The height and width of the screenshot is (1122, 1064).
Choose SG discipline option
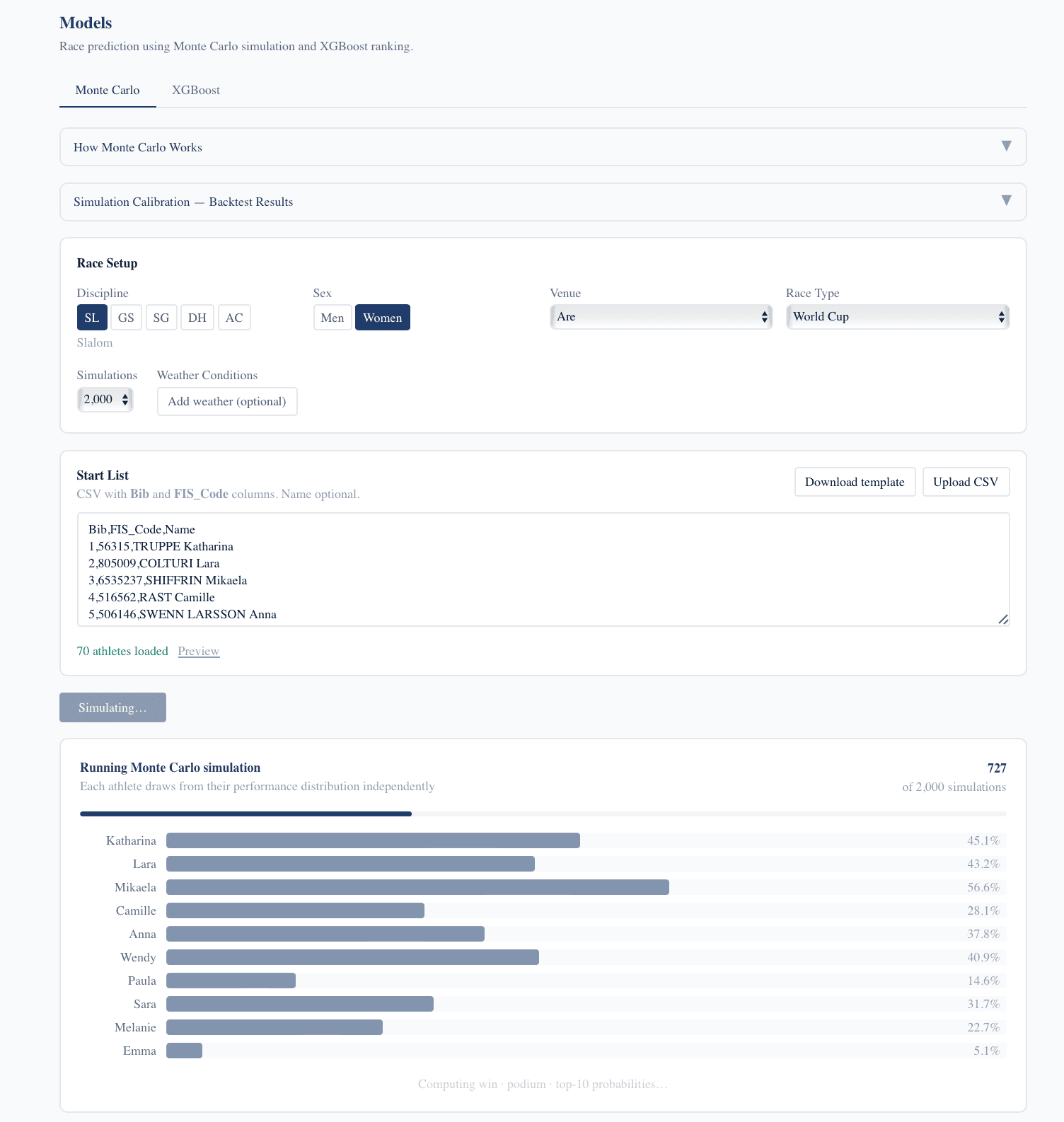161,318
